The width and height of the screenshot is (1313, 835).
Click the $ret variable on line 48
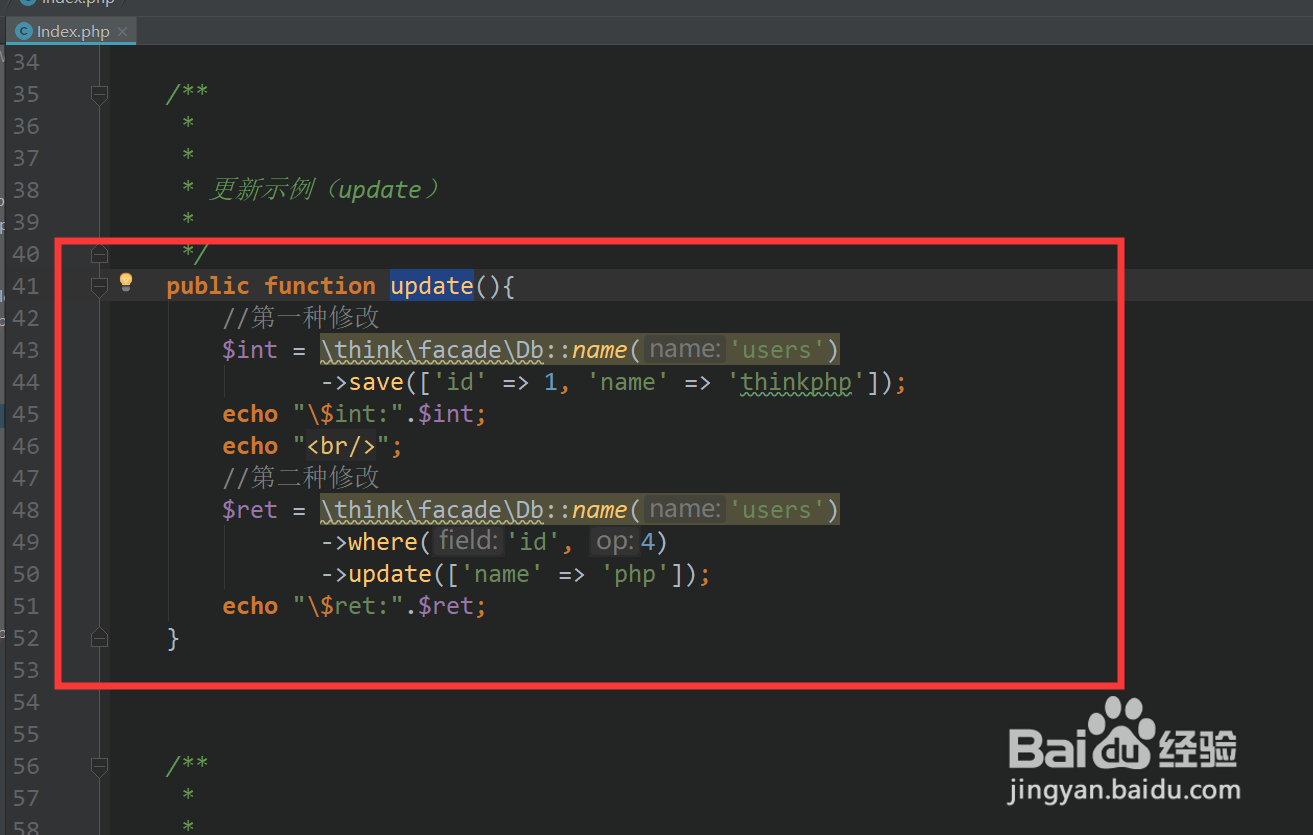pos(250,510)
